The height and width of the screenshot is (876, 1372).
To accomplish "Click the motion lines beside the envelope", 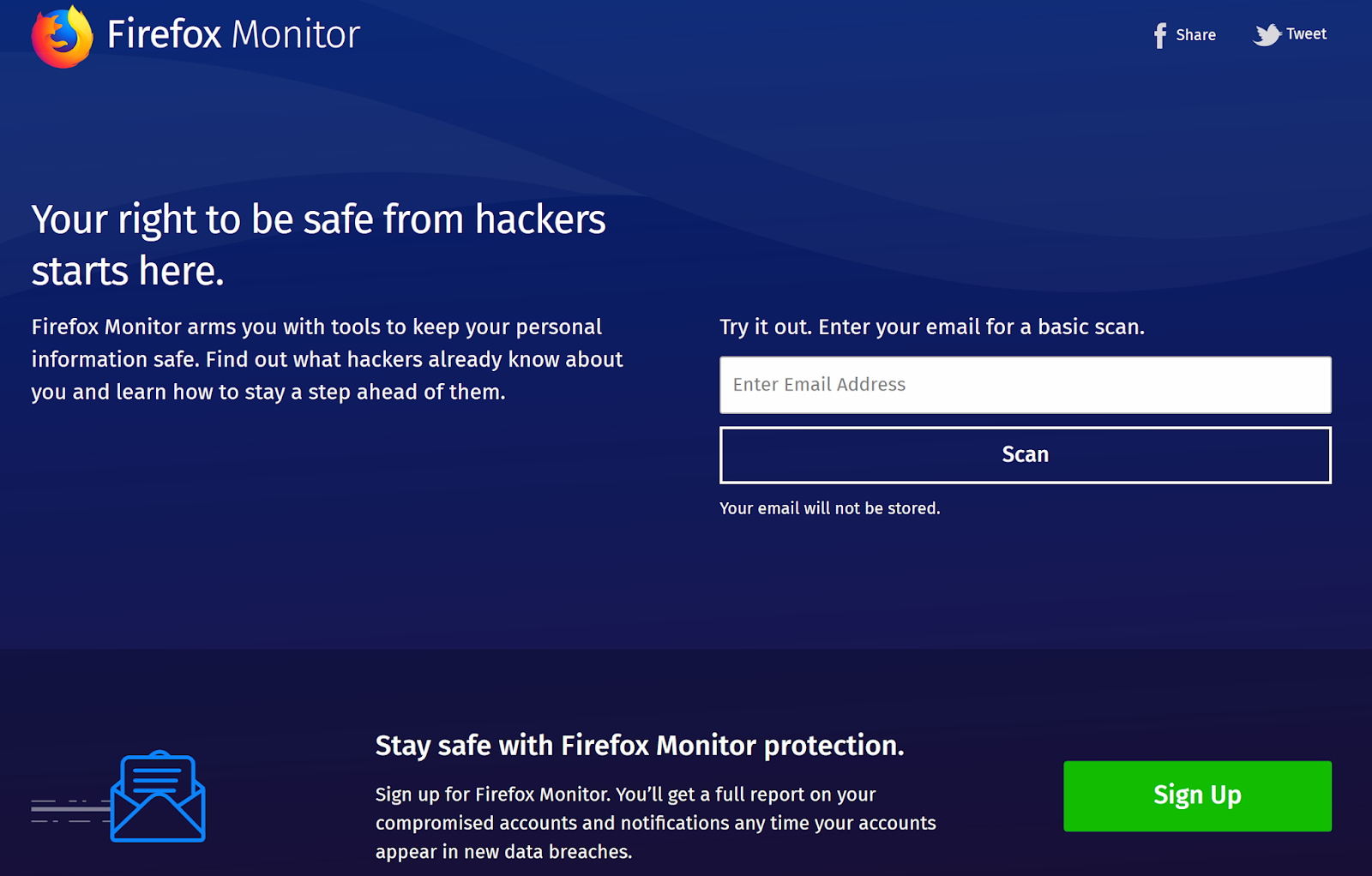I will 69,810.
